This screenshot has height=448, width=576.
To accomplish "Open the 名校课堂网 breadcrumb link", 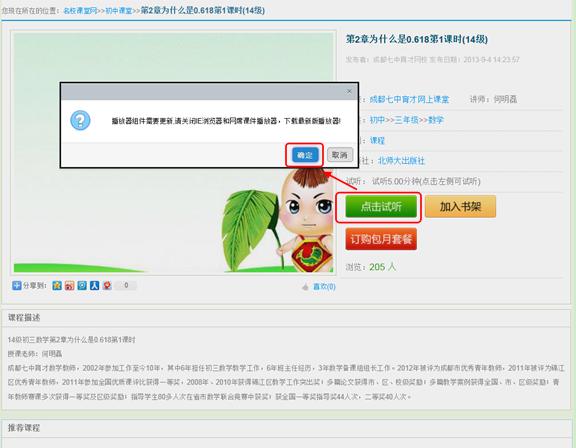I will click(x=80, y=11).
